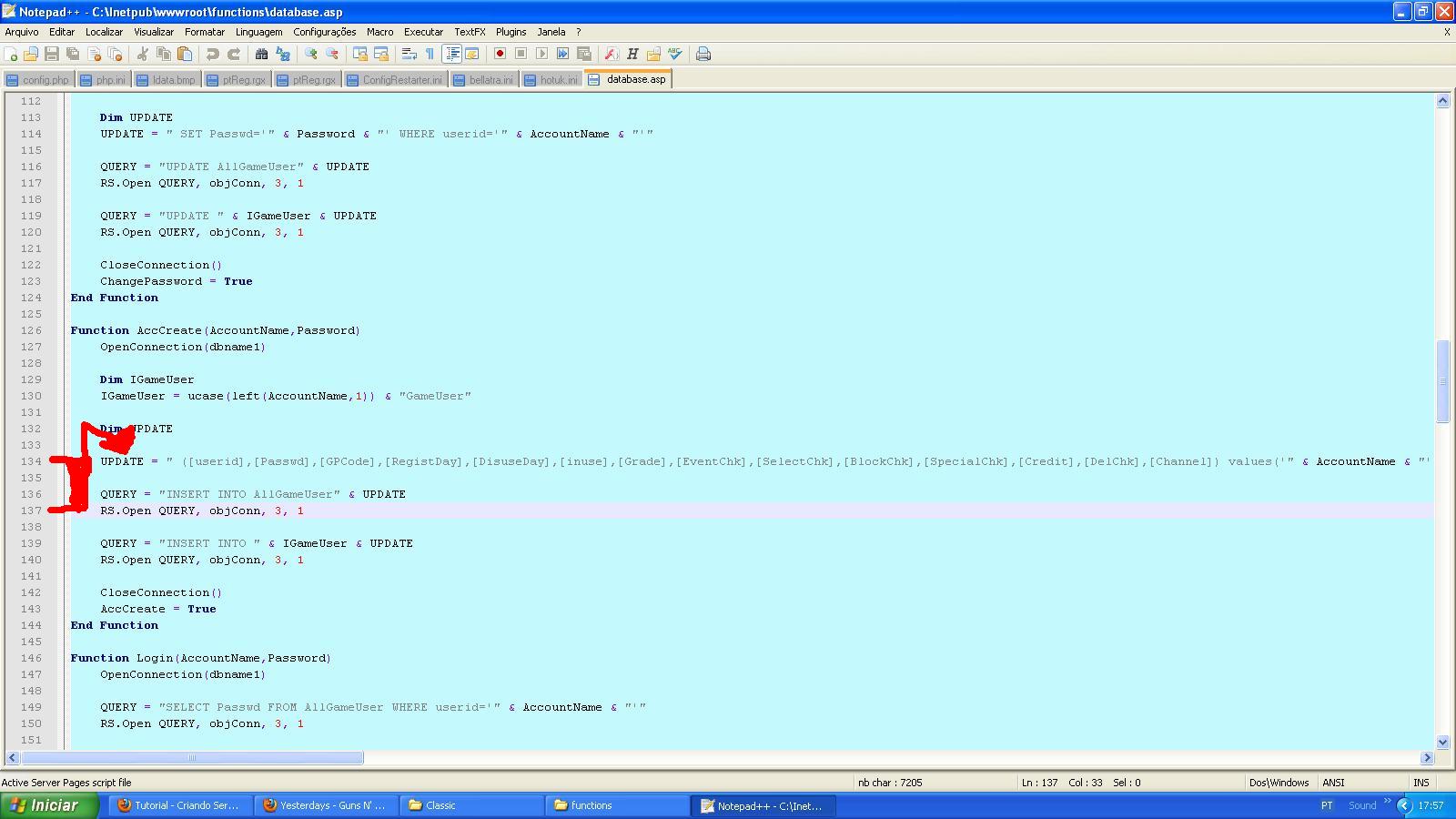Click the horizontal scrollbar thumb

tap(192, 757)
